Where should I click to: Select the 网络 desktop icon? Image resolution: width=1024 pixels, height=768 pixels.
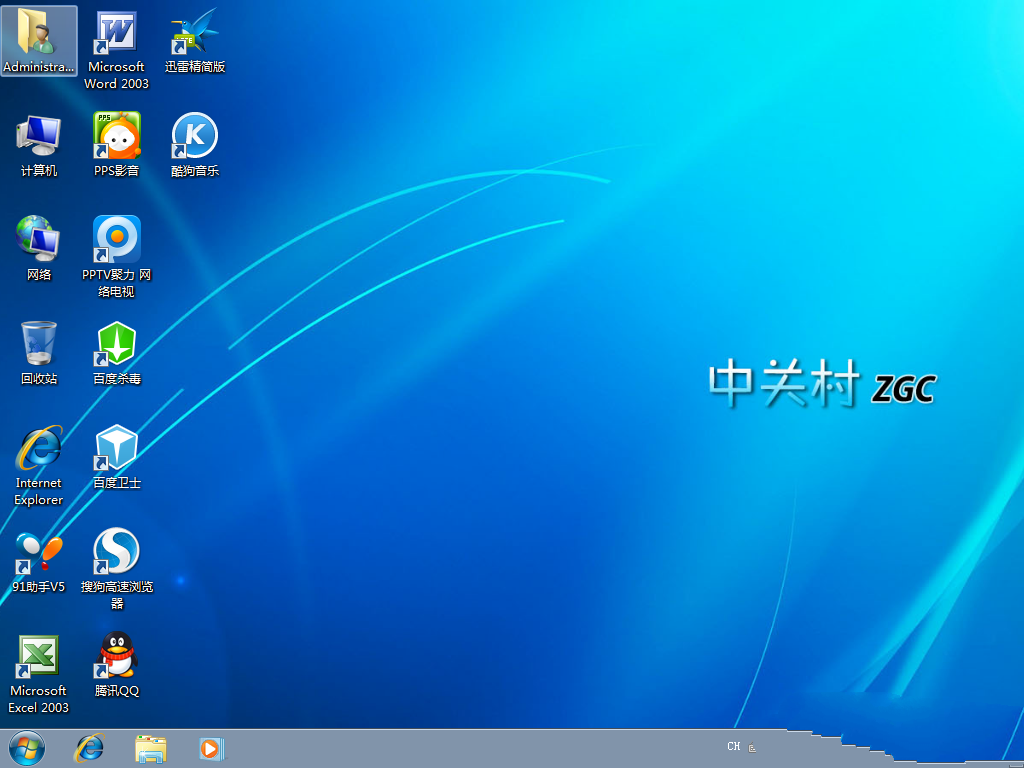(39, 249)
